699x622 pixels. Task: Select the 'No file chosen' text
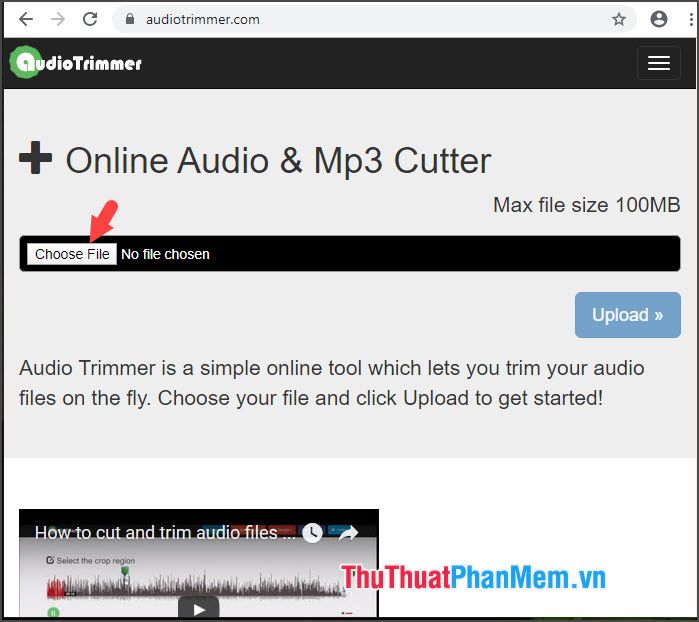coord(165,254)
